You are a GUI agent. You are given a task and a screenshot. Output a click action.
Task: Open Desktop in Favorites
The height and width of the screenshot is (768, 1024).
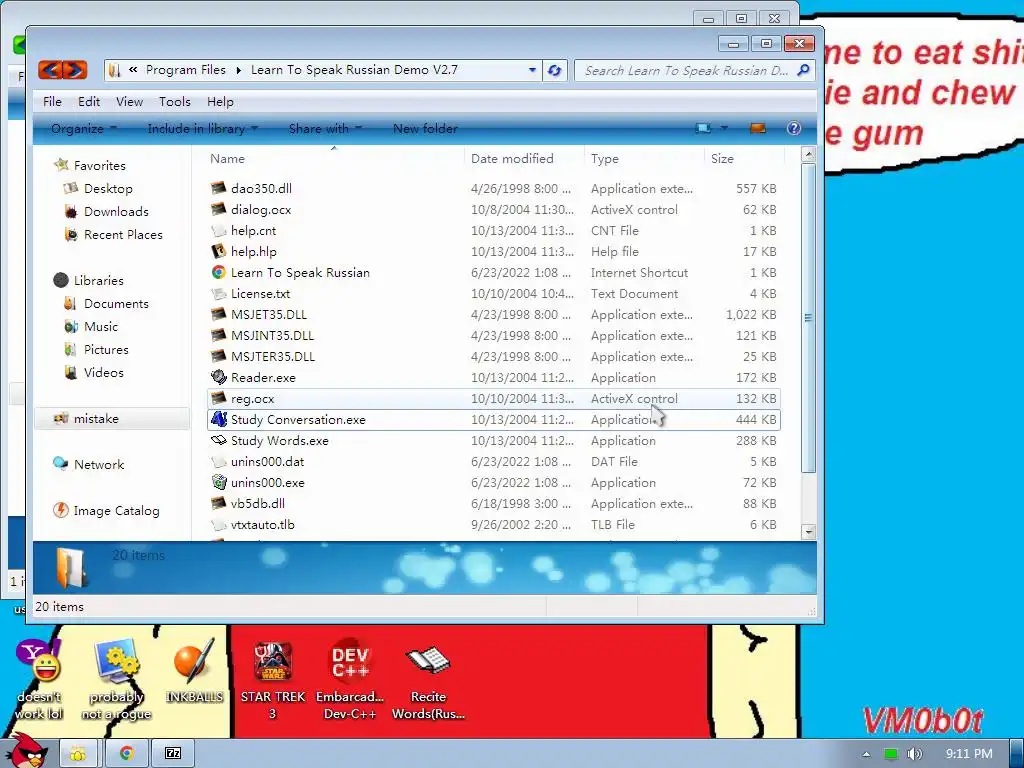point(108,189)
